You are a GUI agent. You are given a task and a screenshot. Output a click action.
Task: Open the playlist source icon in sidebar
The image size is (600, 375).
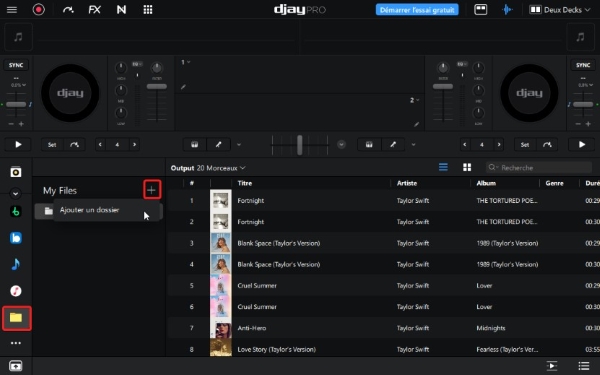tap(16, 172)
